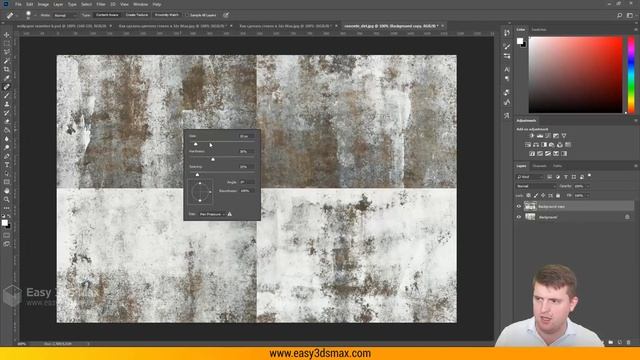Viewport: 640px width, 360px height.
Task: Select the Pen tool
Action: coord(7,156)
